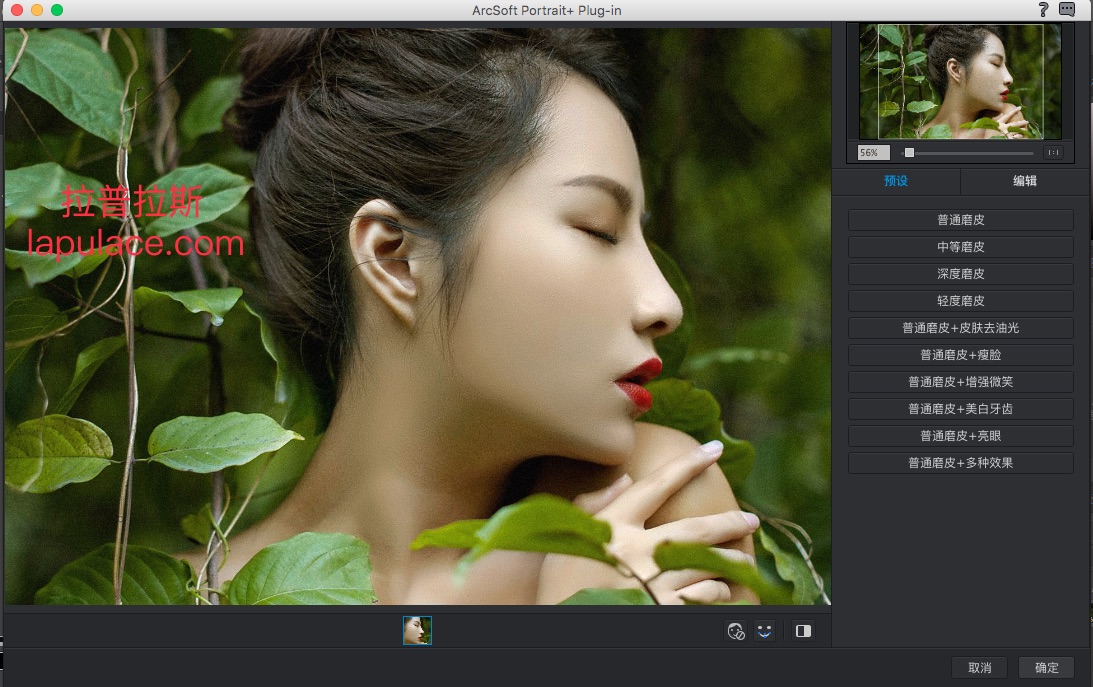Open help with the question mark icon
The height and width of the screenshot is (687, 1093).
[x=1043, y=10]
